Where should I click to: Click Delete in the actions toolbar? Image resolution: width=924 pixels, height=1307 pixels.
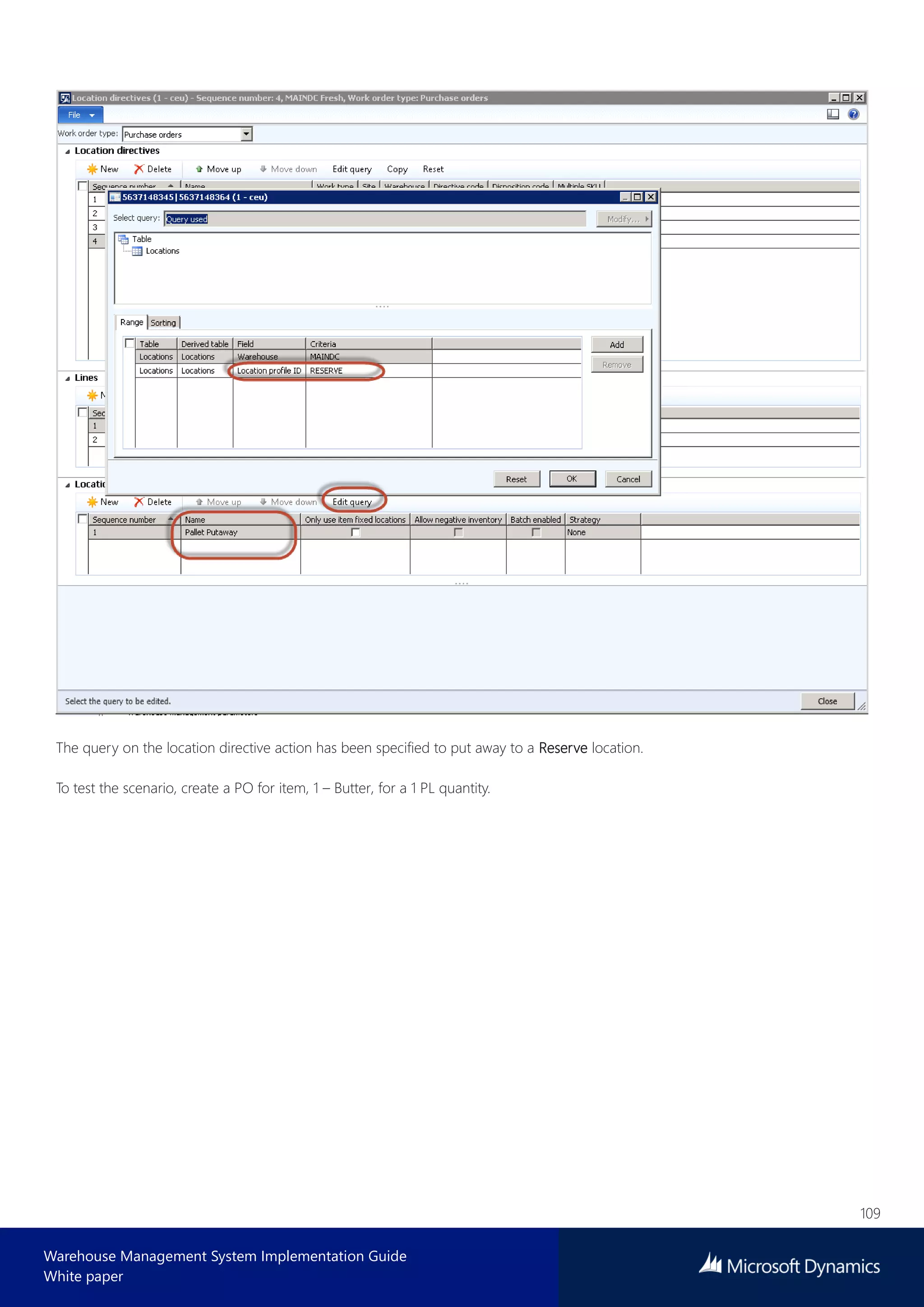point(153,502)
